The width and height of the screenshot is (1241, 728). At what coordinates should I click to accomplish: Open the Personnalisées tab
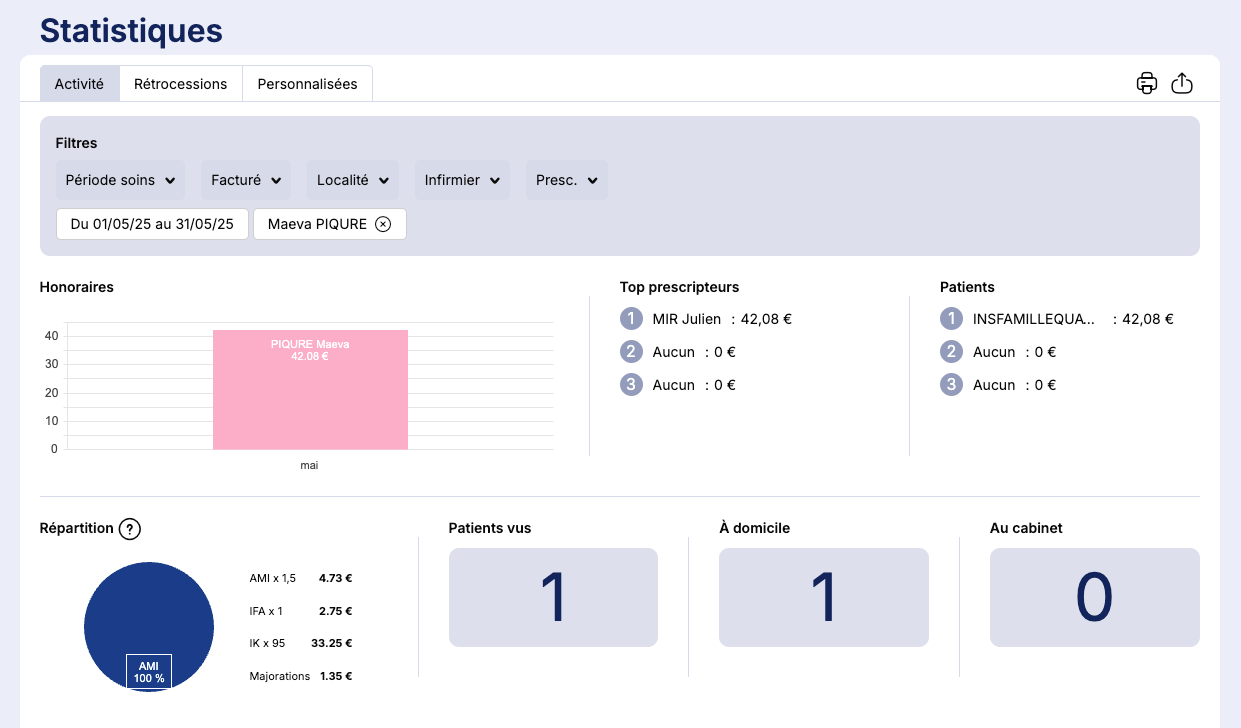(x=307, y=84)
